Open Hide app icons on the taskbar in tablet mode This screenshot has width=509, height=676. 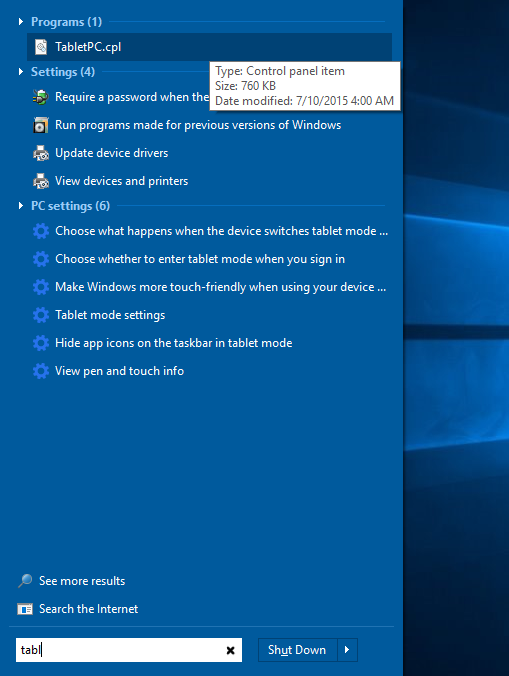174,343
